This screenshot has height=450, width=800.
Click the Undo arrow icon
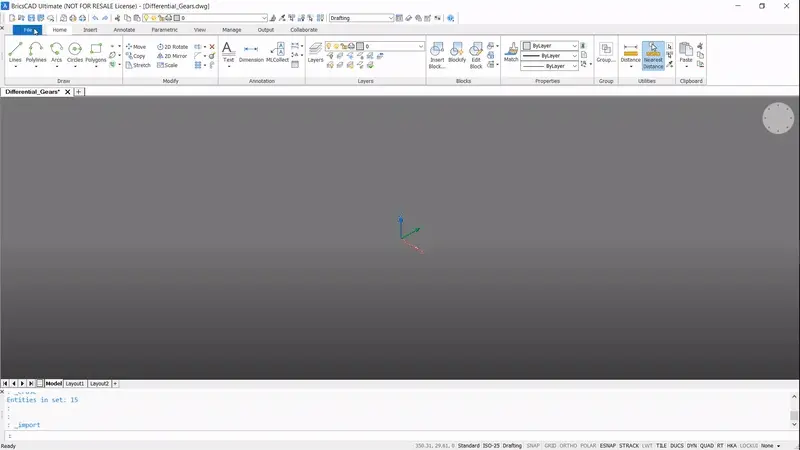coord(95,18)
